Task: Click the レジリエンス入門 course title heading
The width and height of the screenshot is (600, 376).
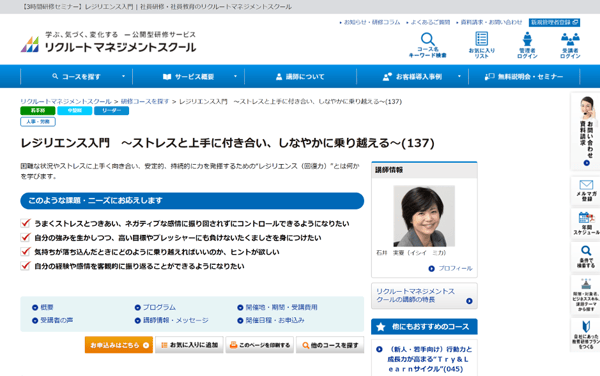Action: click(228, 143)
